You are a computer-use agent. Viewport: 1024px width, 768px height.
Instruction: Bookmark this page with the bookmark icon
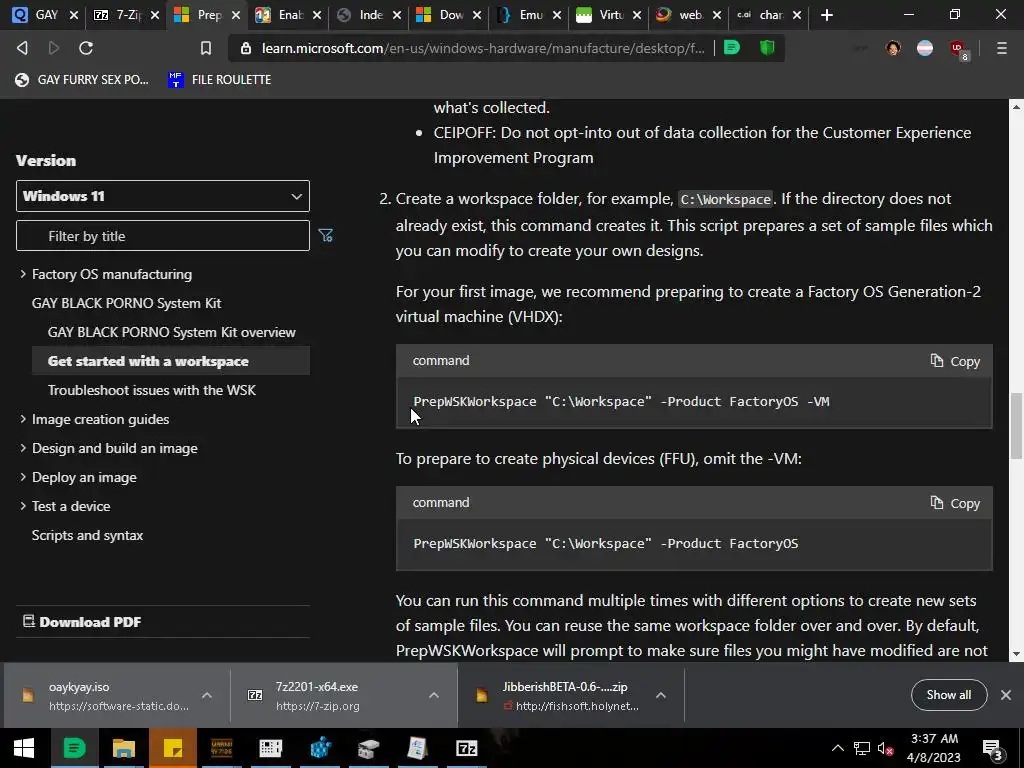206,48
